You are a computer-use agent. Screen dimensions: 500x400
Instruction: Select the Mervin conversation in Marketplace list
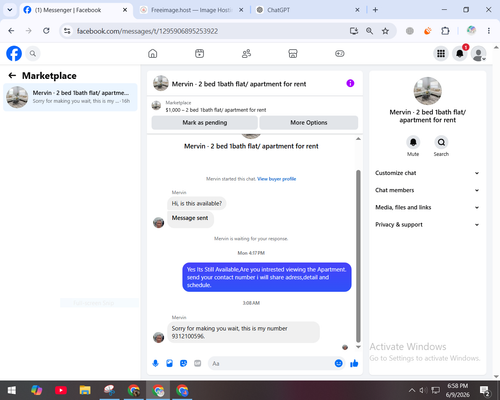point(70,97)
